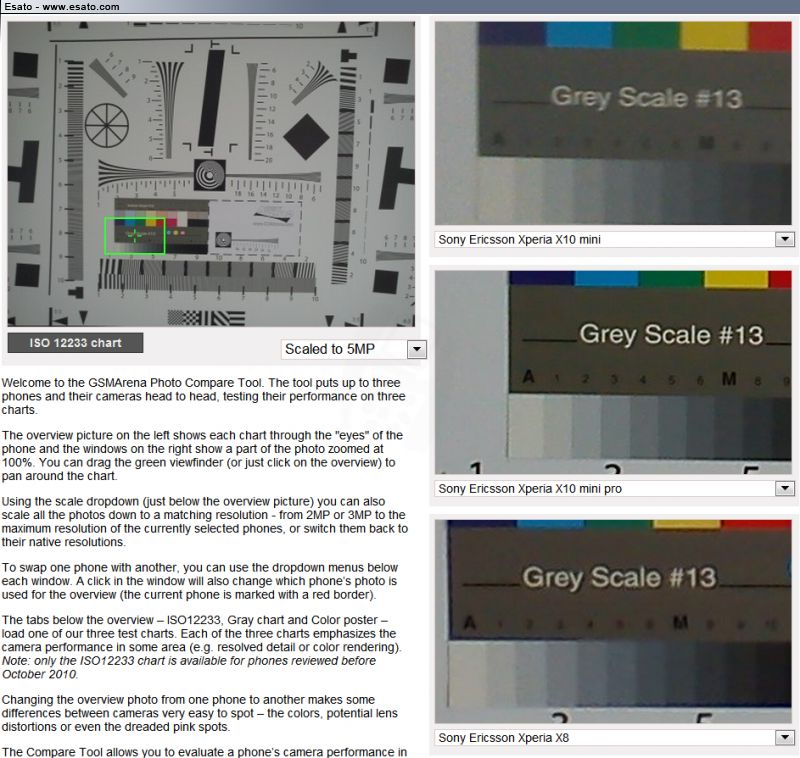The image size is (800, 758).
Task: Click the ISO 12233 chart tab button
Action: tap(76, 343)
